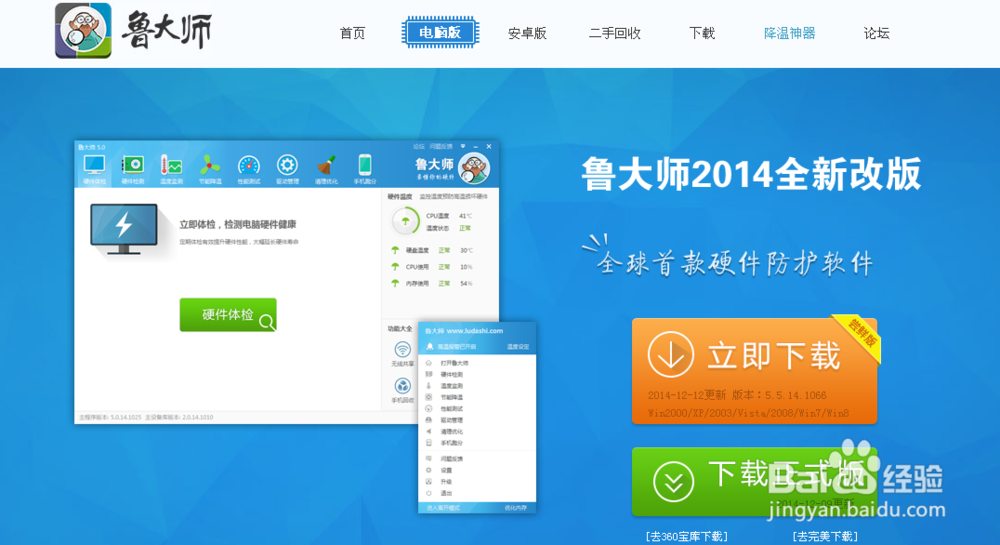This screenshot has height=545, width=1000.
Task: Follow the 去360宝库下载 link
Action: pos(687,536)
